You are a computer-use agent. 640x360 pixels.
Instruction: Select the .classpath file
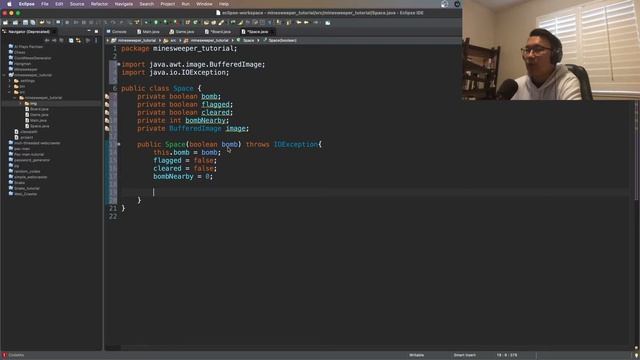29,132
